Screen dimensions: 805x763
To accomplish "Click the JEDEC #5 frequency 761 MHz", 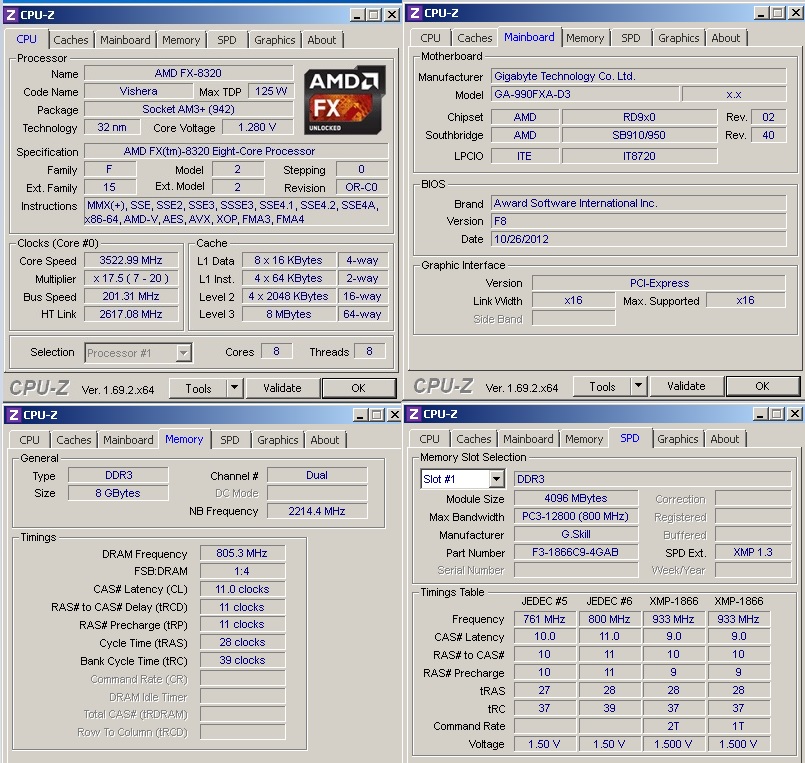I will click(x=544, y=619).
